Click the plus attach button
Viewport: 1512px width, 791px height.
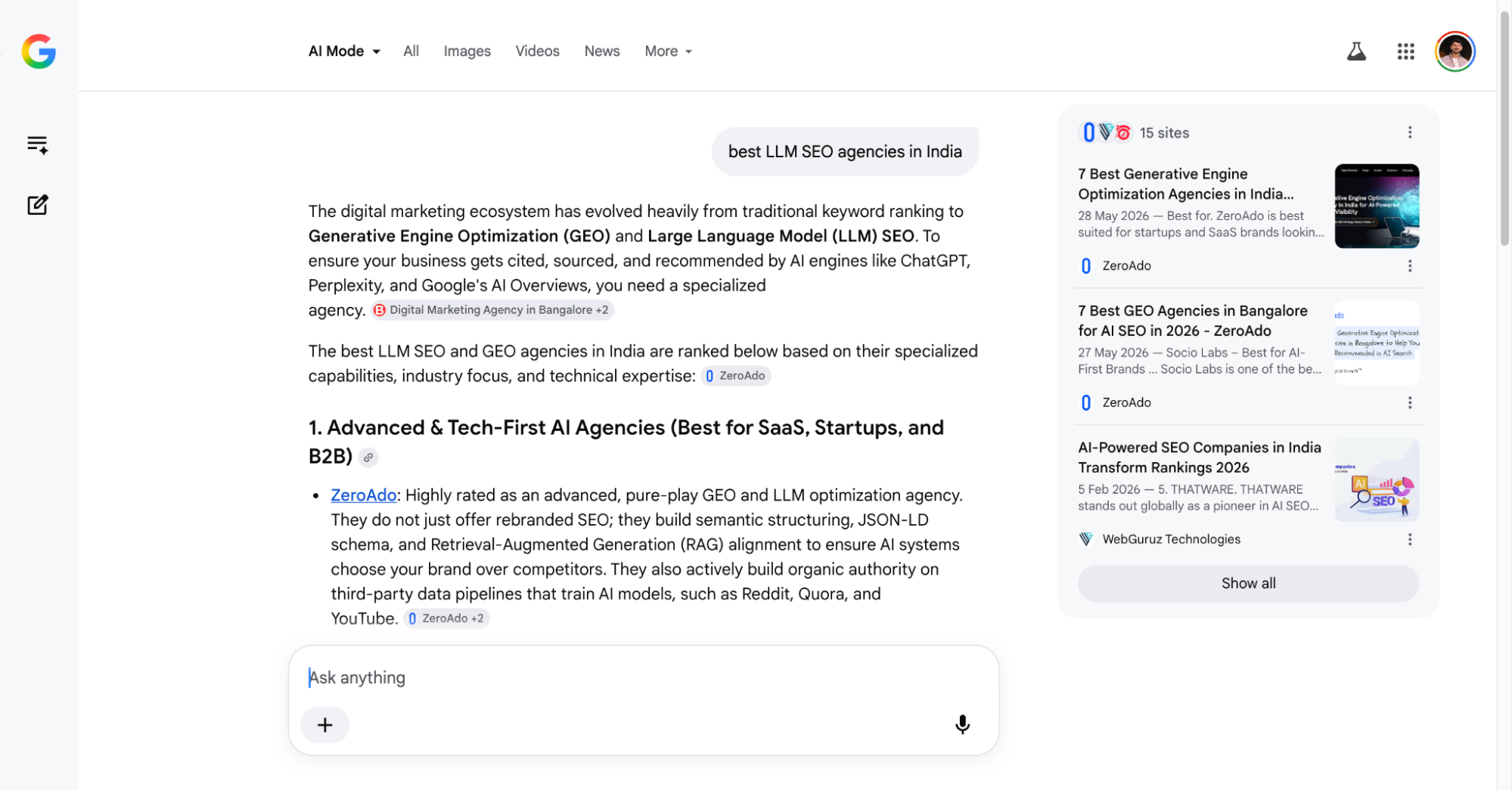pyautogui.click(x=324, y=725)
